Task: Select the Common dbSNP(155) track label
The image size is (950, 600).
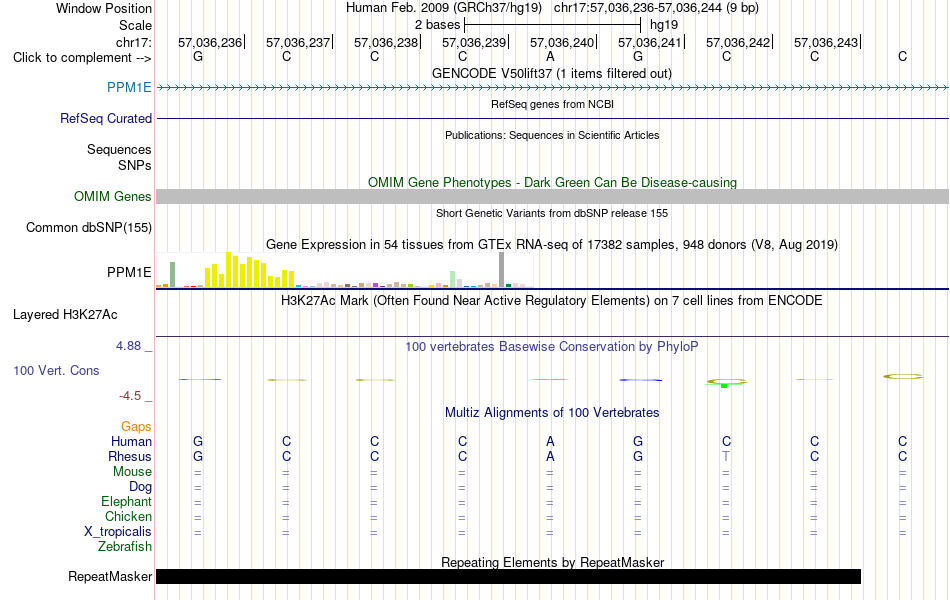Action: 88,227
